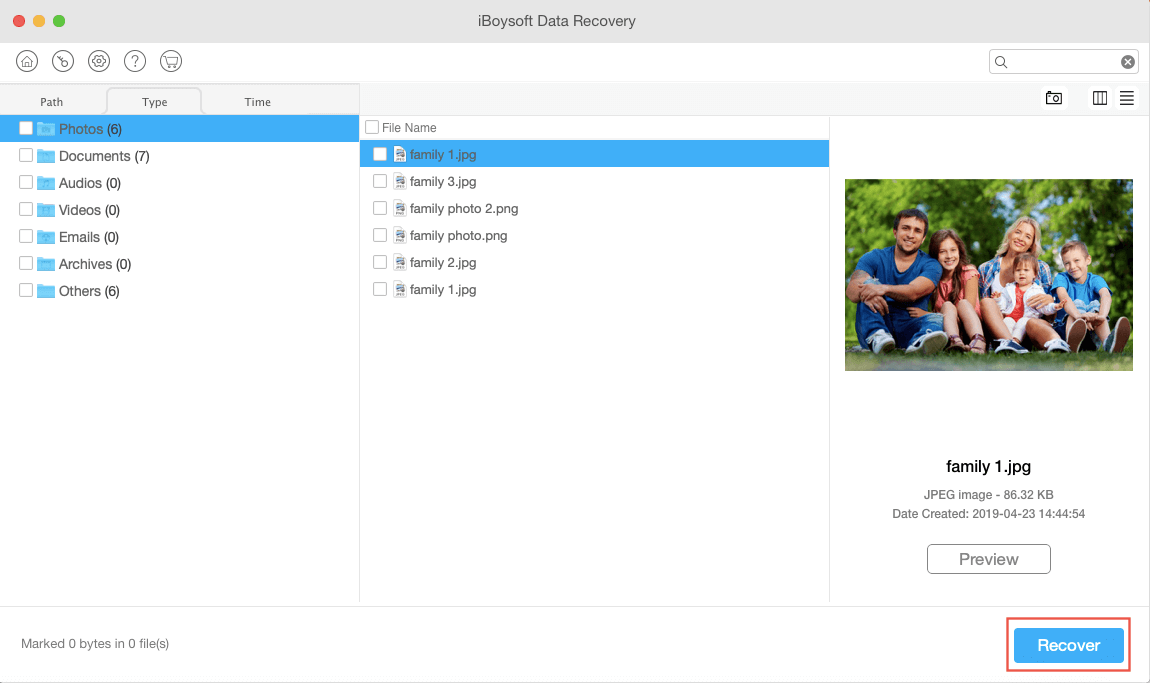Click the Help question mark icon
1150x683 pixels.
click(x=135, y=61)
